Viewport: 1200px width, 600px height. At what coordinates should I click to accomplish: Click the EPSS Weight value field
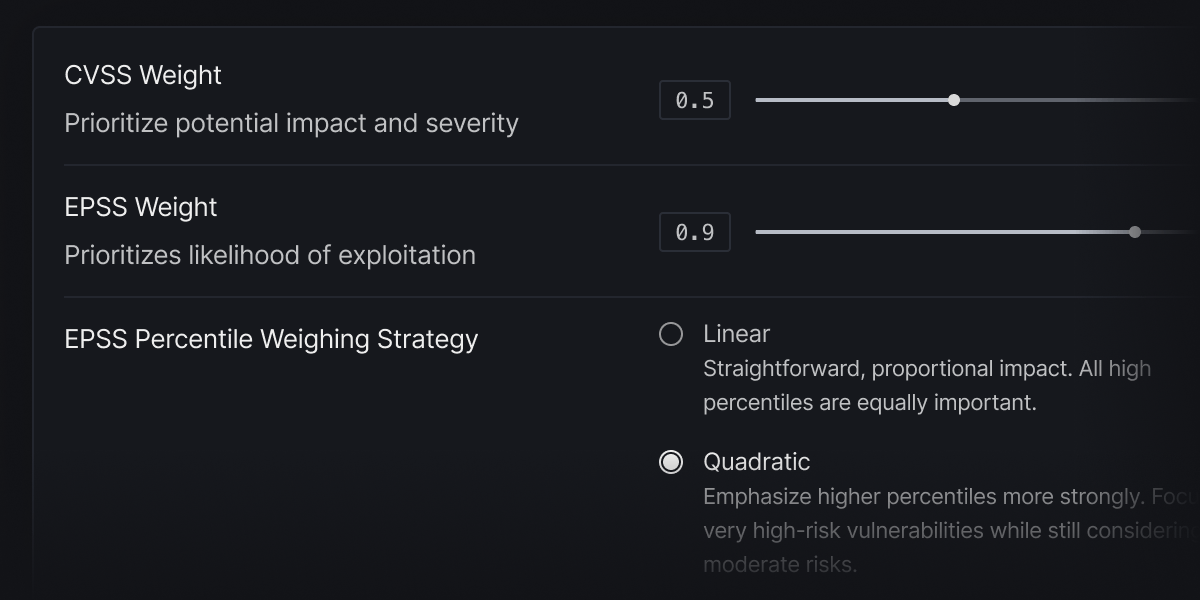695,233
